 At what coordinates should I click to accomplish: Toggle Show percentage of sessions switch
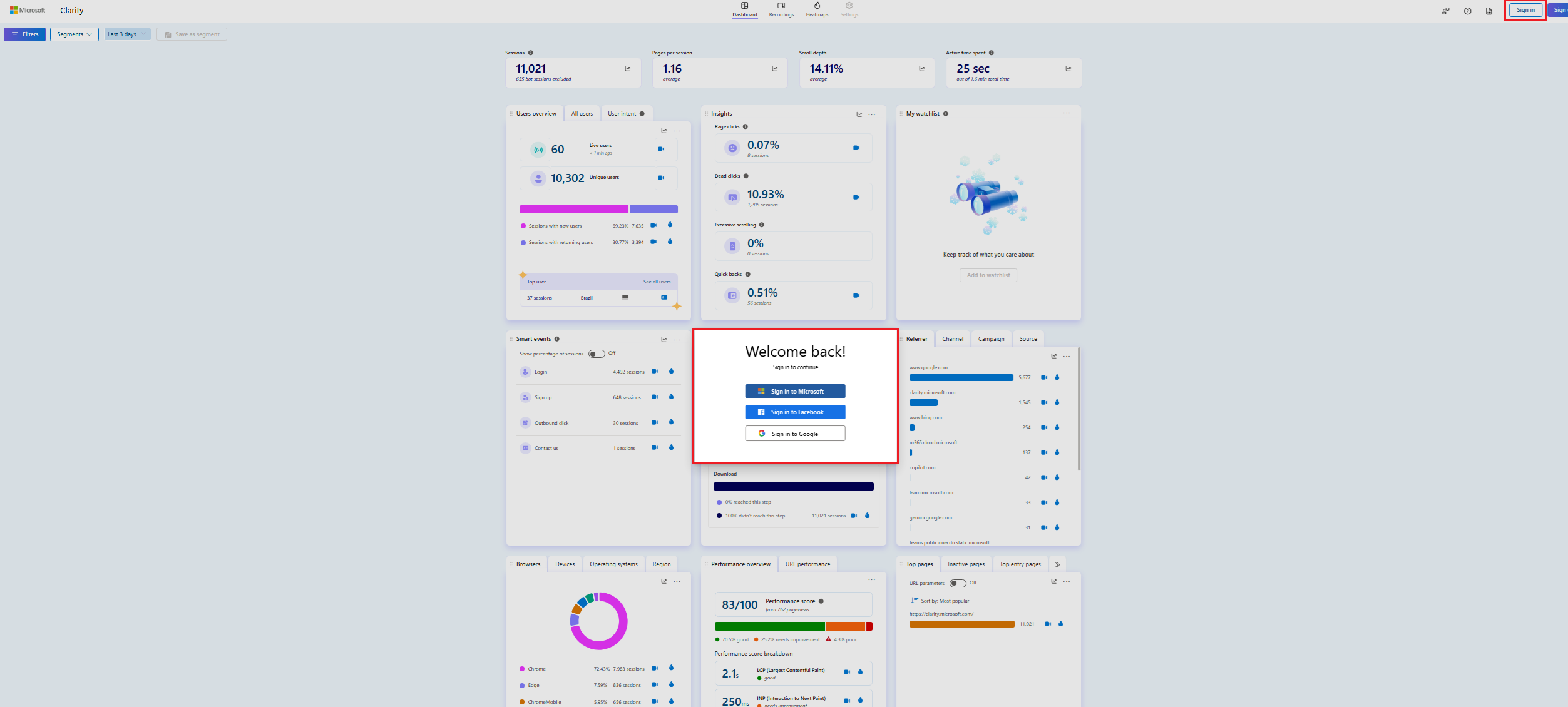tap(597, 353)
